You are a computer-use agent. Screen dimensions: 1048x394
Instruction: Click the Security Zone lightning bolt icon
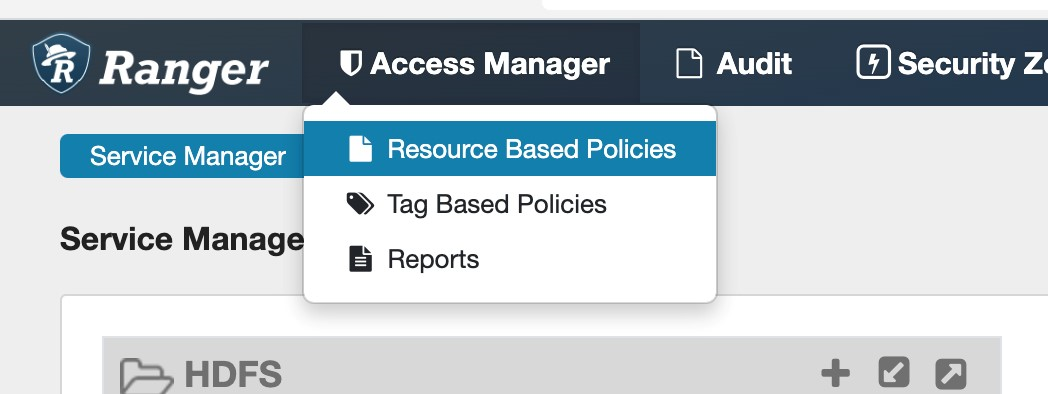(x=873, y=62)
